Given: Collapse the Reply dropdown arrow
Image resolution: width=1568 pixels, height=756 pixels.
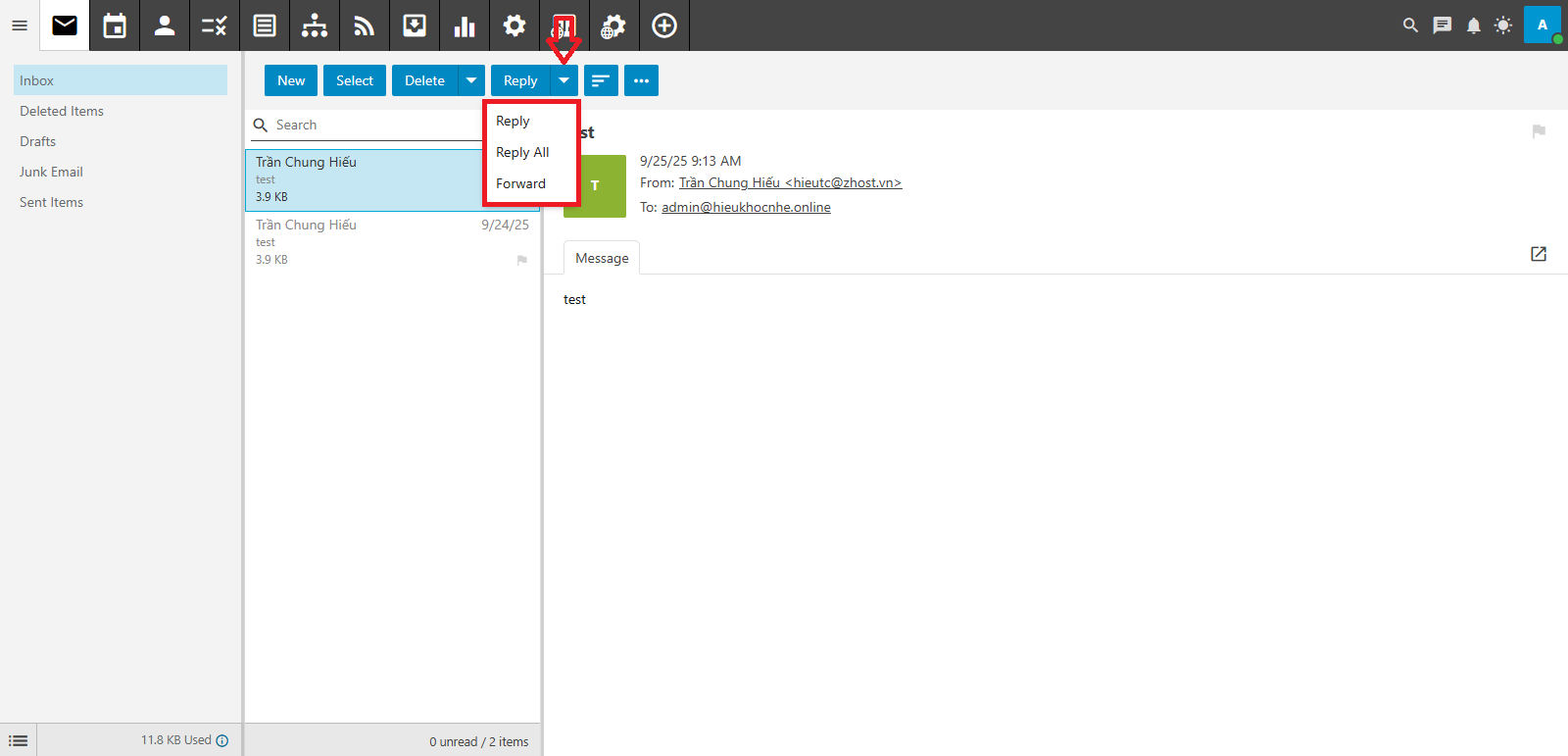Looking at the screenshot, I should click(564, 80).
